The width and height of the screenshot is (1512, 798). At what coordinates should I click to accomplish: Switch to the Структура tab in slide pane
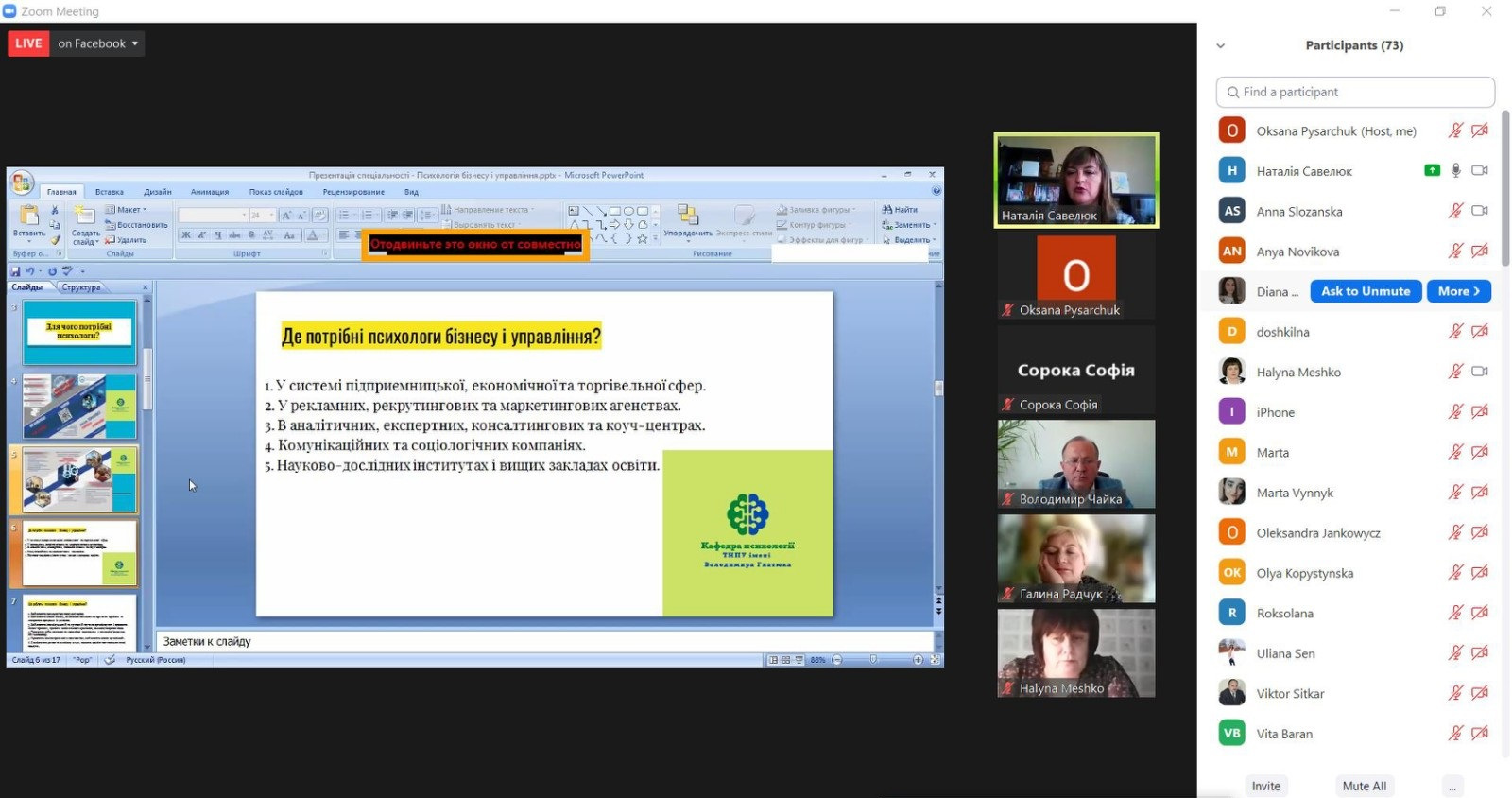coord(81,287)
